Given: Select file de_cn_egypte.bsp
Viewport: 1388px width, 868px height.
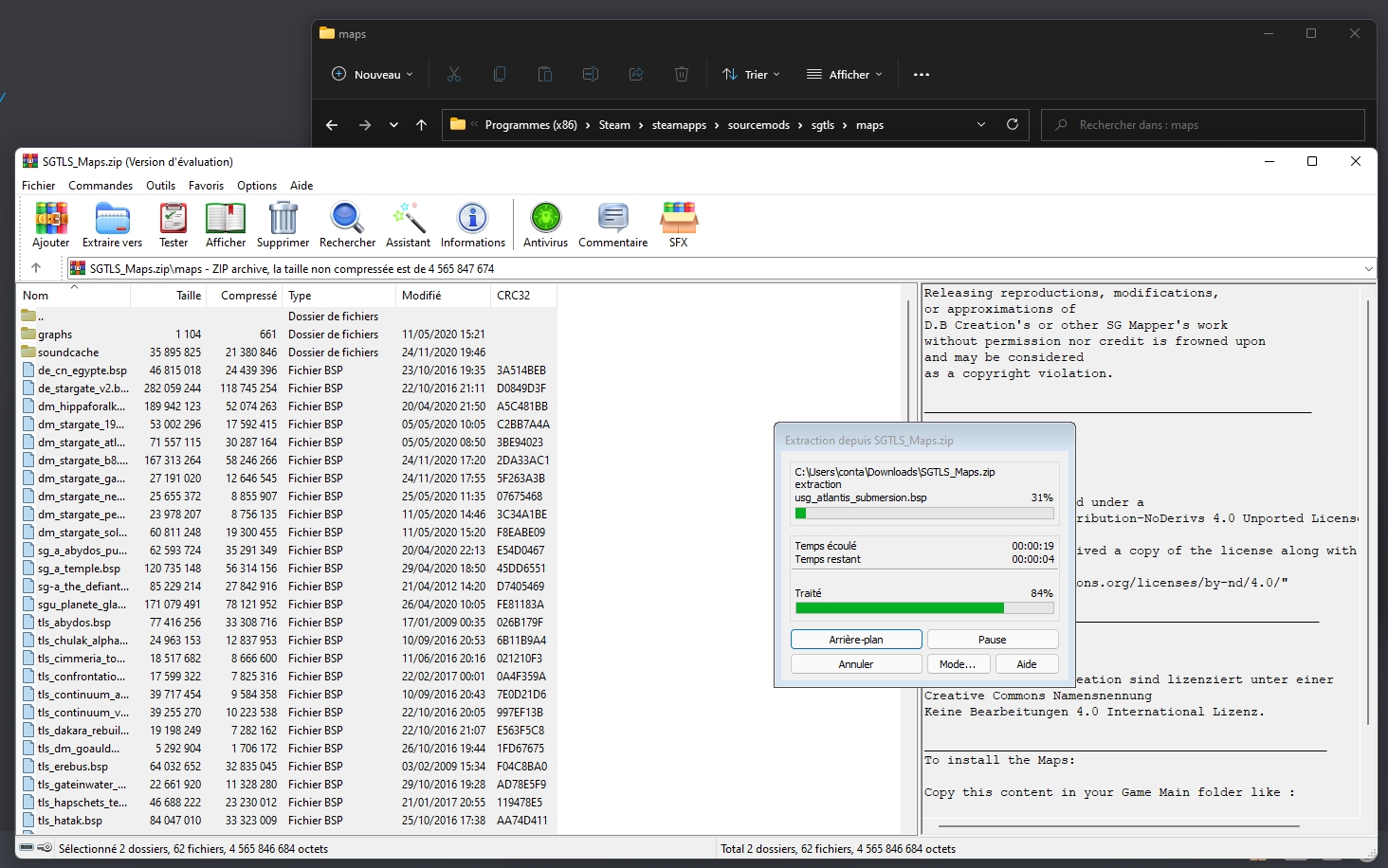Looking at the screenshot, I should coord(284,371).
